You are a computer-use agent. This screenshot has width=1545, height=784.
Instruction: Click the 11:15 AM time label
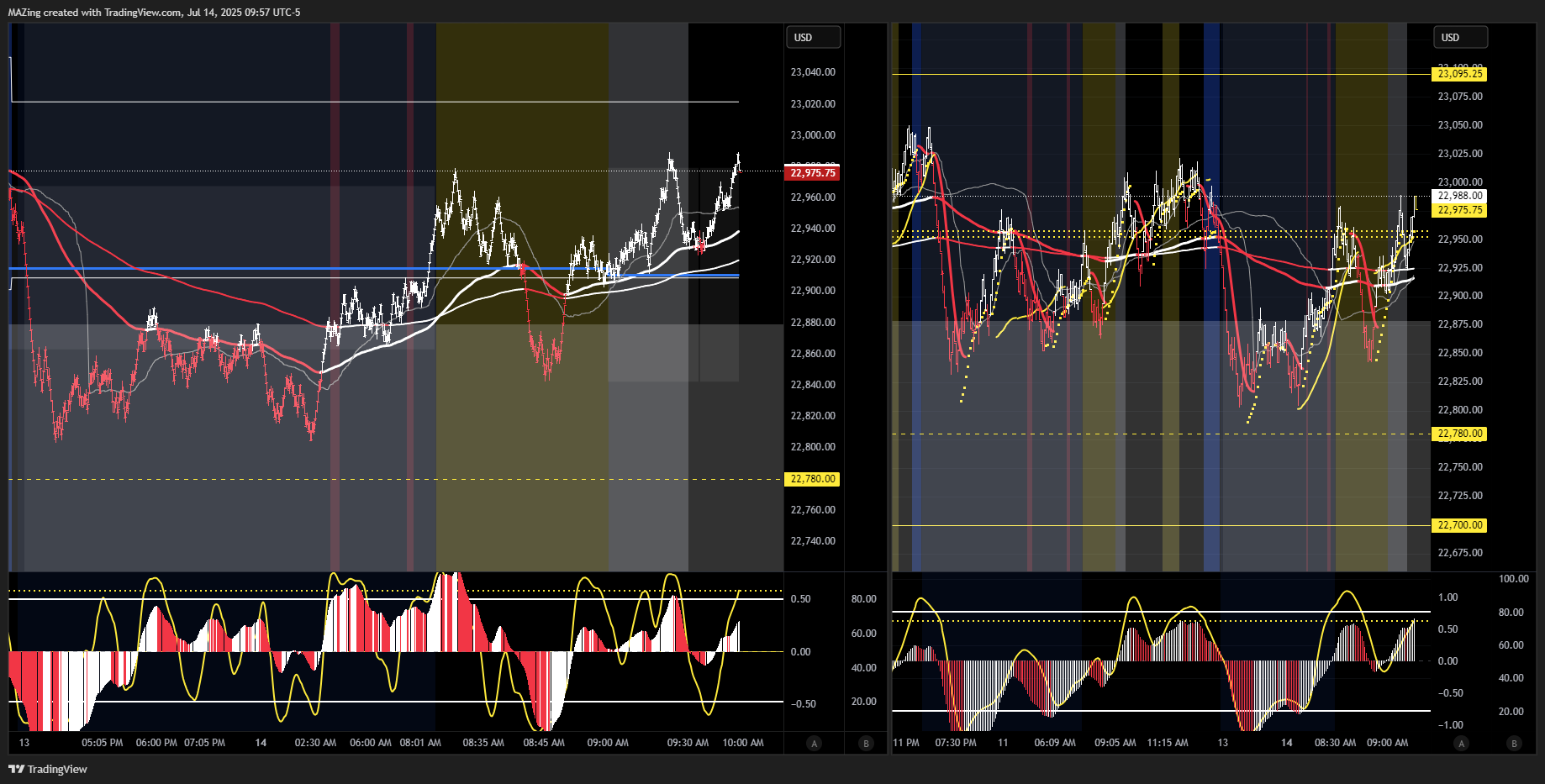click(x=1168, y=743)
